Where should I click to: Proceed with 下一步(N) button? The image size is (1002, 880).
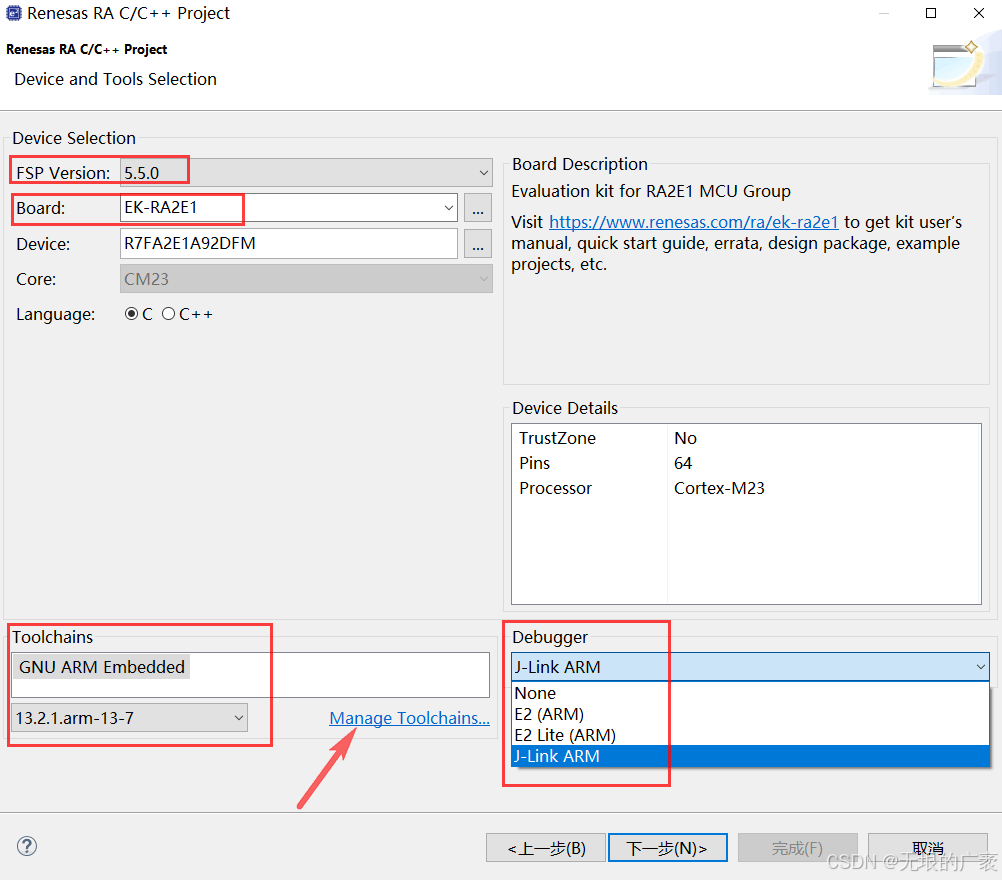tap(667, 848)
